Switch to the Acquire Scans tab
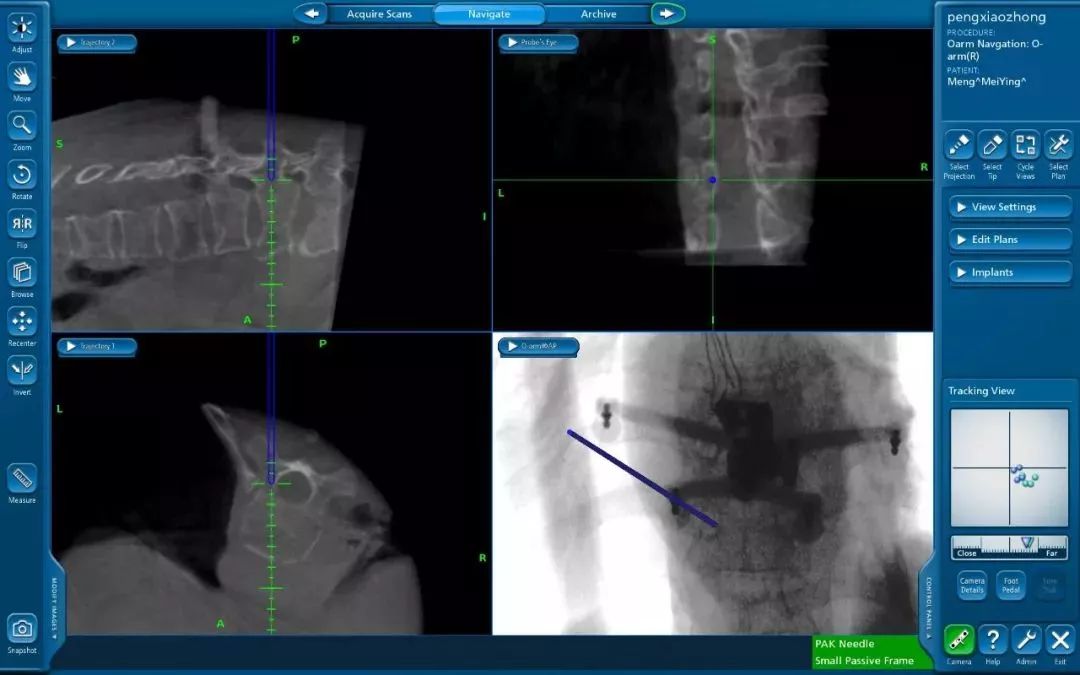 (x=379, y=14)
